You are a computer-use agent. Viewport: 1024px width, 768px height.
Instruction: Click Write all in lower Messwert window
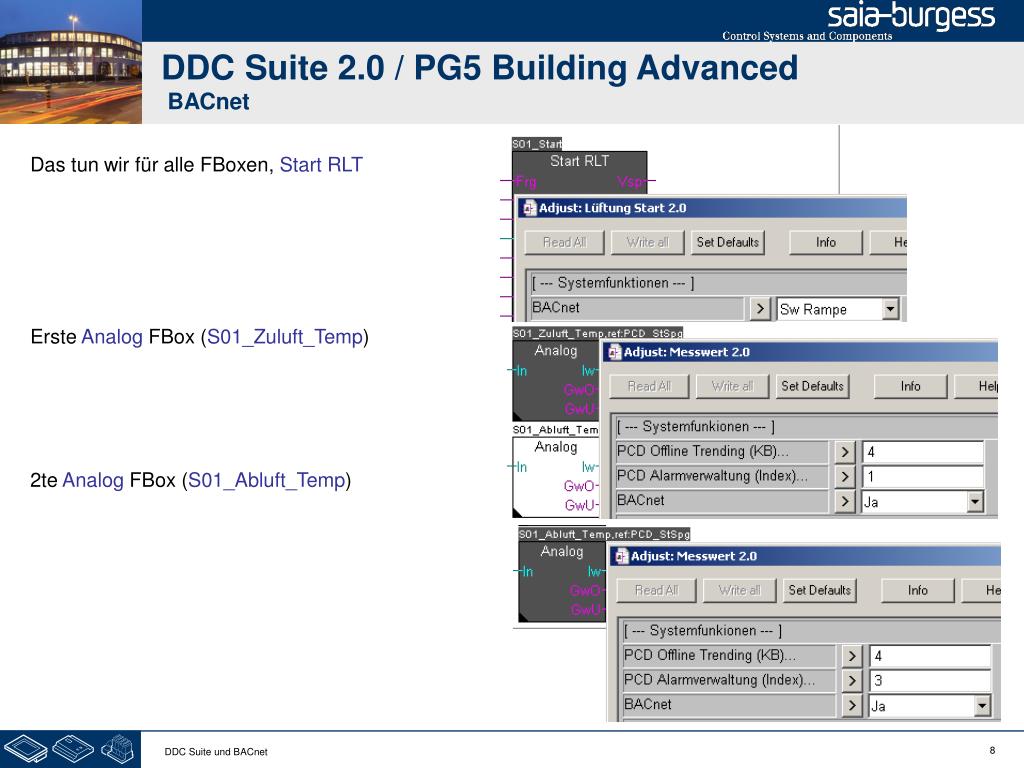tap(739, 590)
